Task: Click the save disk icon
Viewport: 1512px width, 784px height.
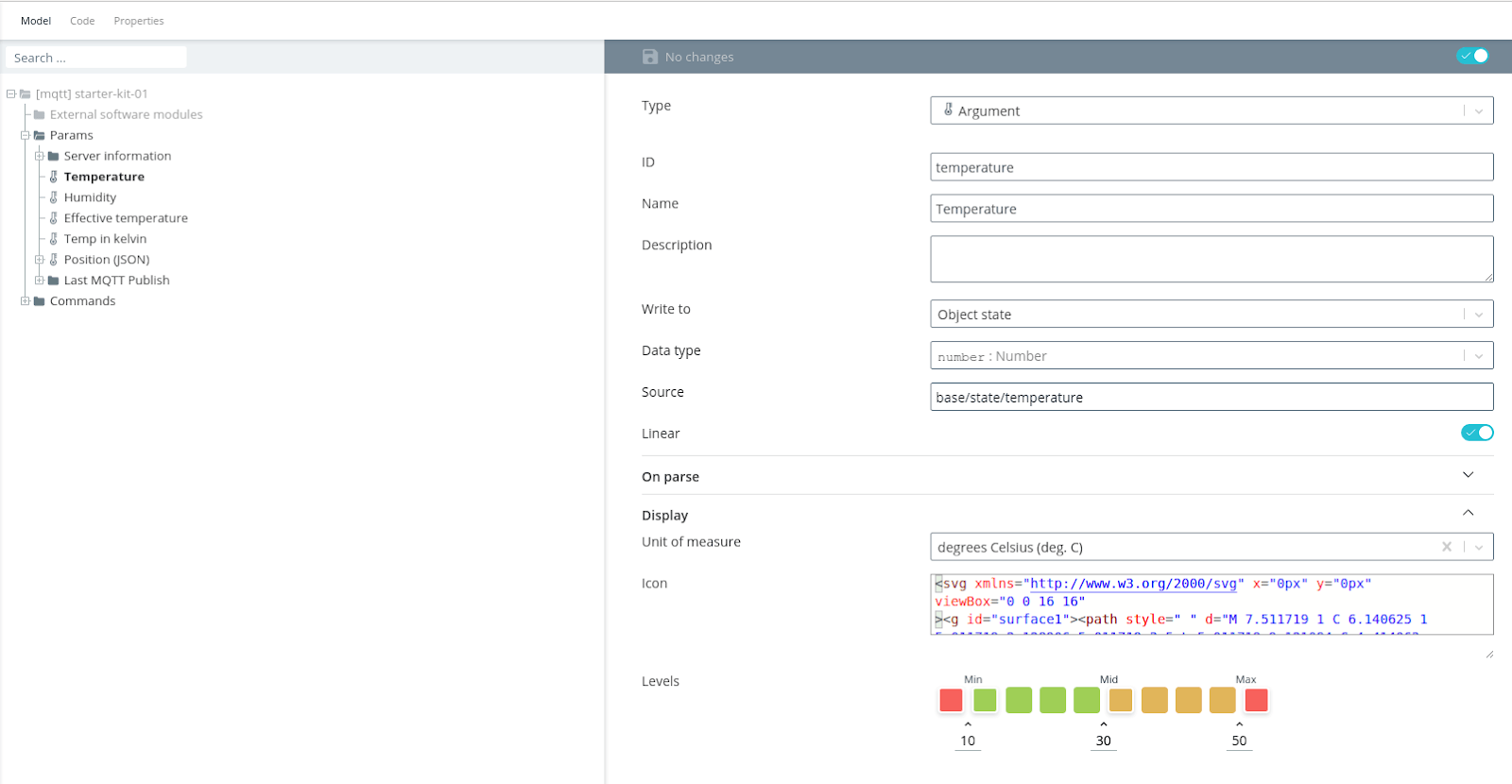Action: click(x=650, y=57)
